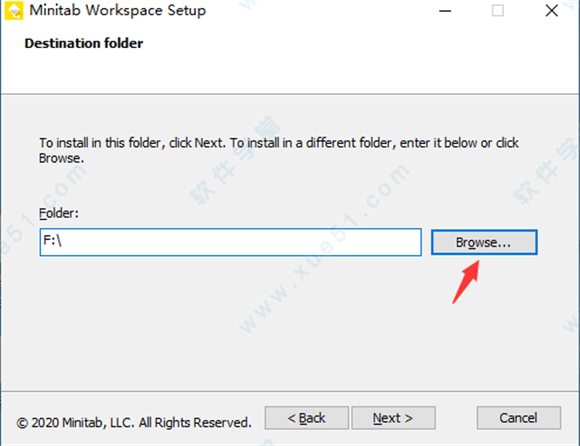Click the Minitab Workspace Setup title text
Screen dimensions: 580x446
(x=118, y=10)
